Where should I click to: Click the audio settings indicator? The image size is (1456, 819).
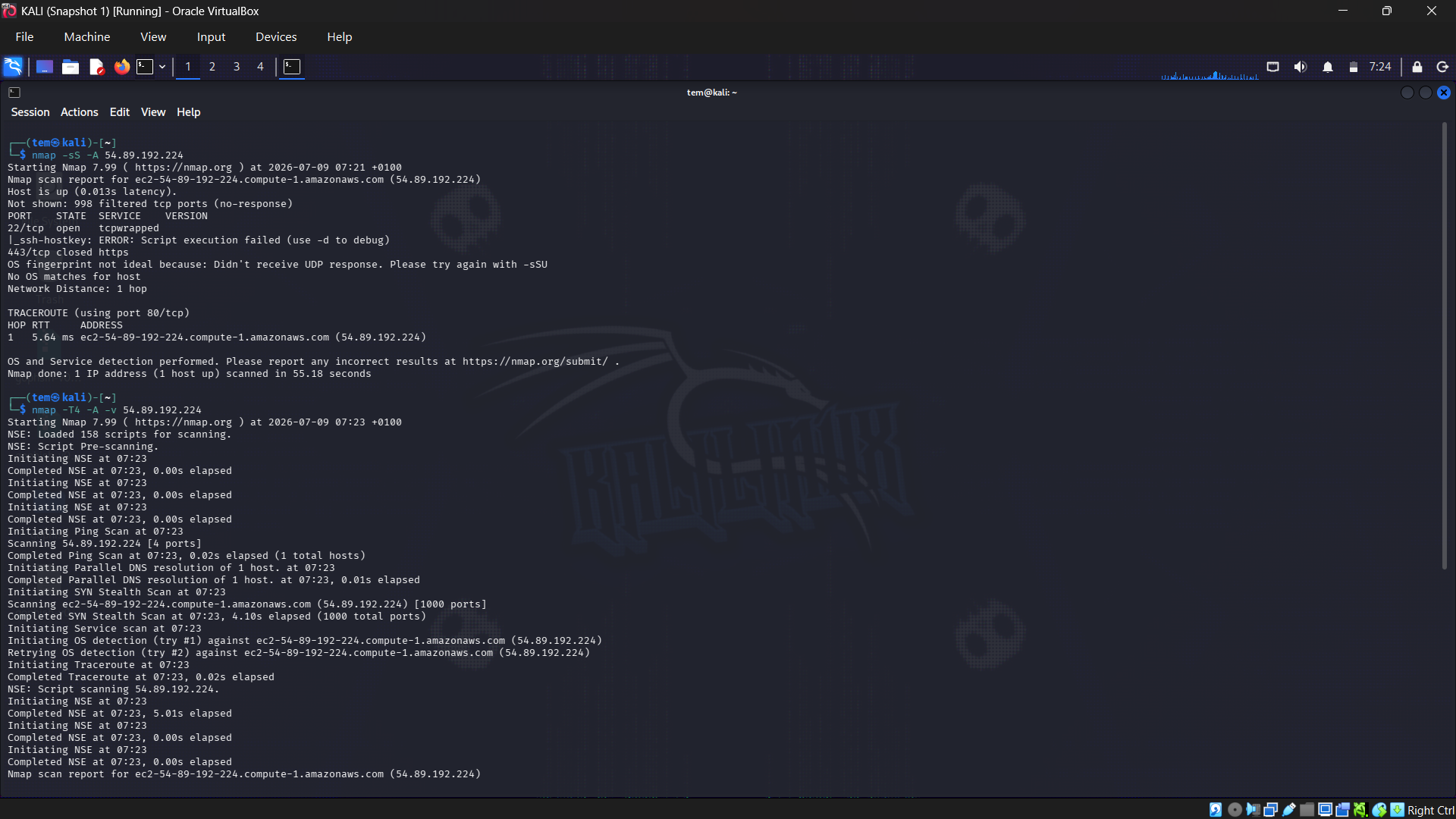point(1253,810)
